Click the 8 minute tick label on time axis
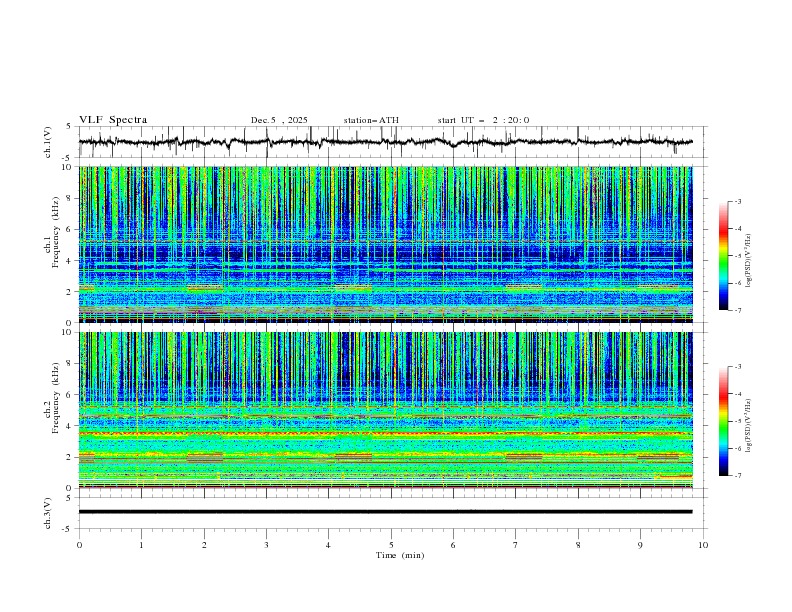Image resolution: width=792 pixels, height=612 pixels. [x=578, y=545]
